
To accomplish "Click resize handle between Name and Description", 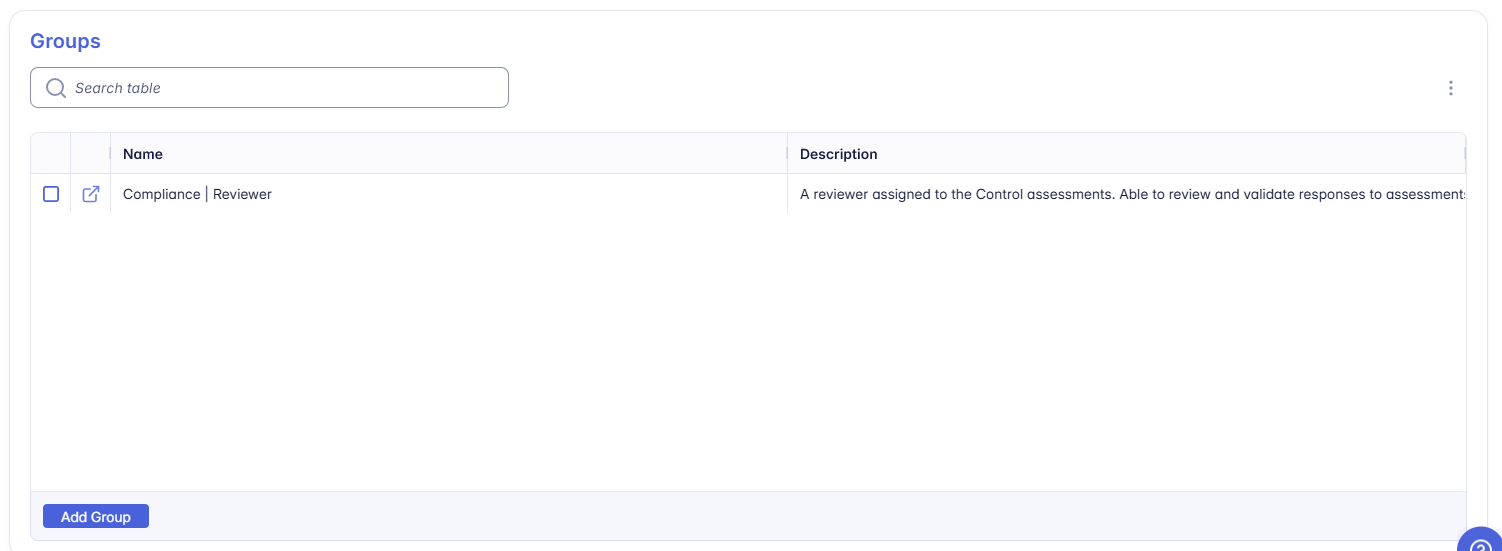I will 787,154.
